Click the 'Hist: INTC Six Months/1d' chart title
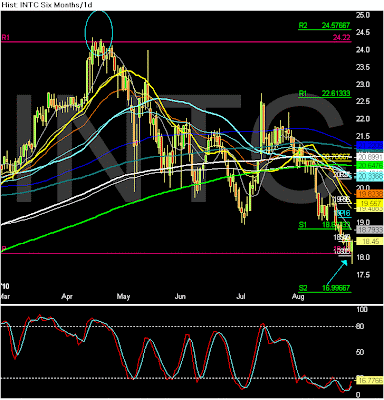 46,5
